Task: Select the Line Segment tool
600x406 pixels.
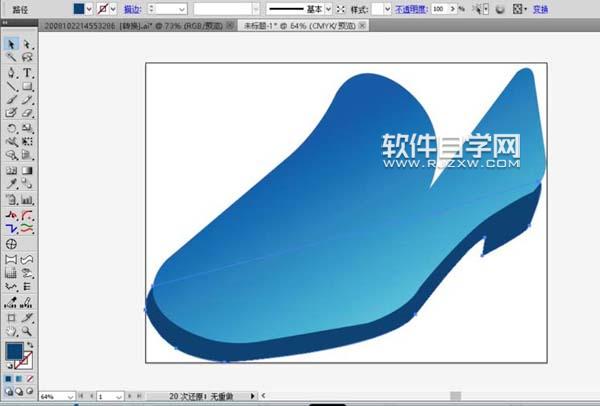Action: point(11,86)
